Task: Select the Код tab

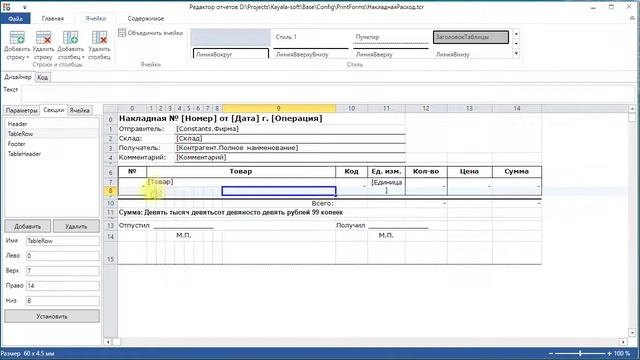Action: pos(42,77)
